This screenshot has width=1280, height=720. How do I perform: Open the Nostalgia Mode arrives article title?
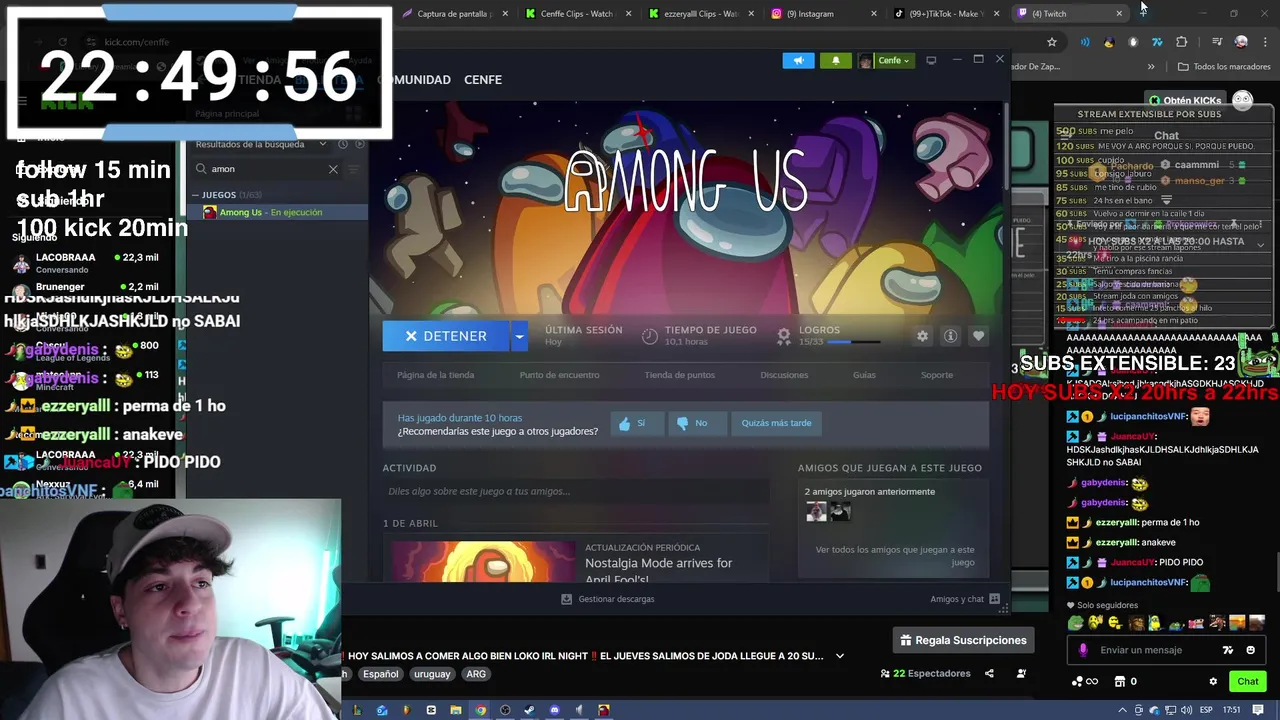coord(658,570)
